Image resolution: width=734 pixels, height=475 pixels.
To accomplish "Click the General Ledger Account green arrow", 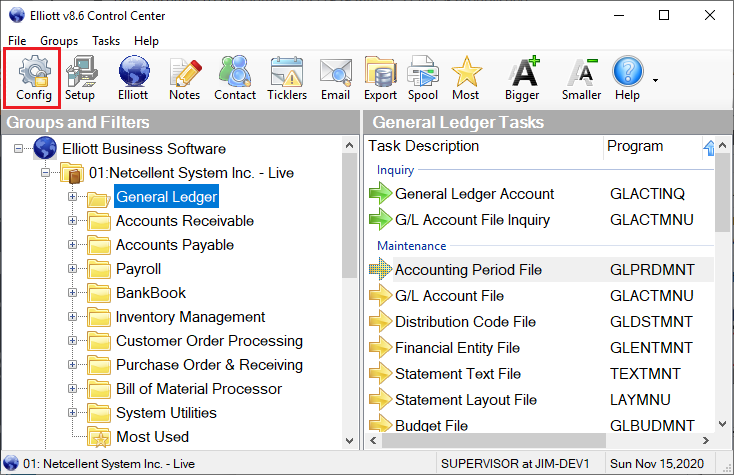I will tap(380, 193).
